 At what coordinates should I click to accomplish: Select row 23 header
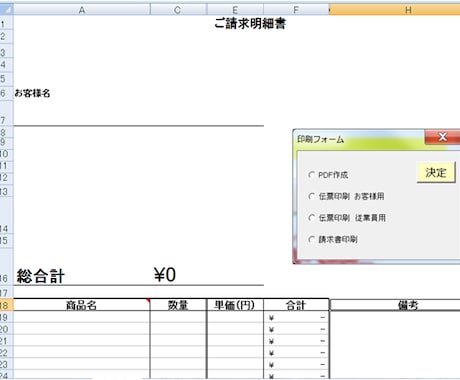pyautogui.click(x=6, y=364)
